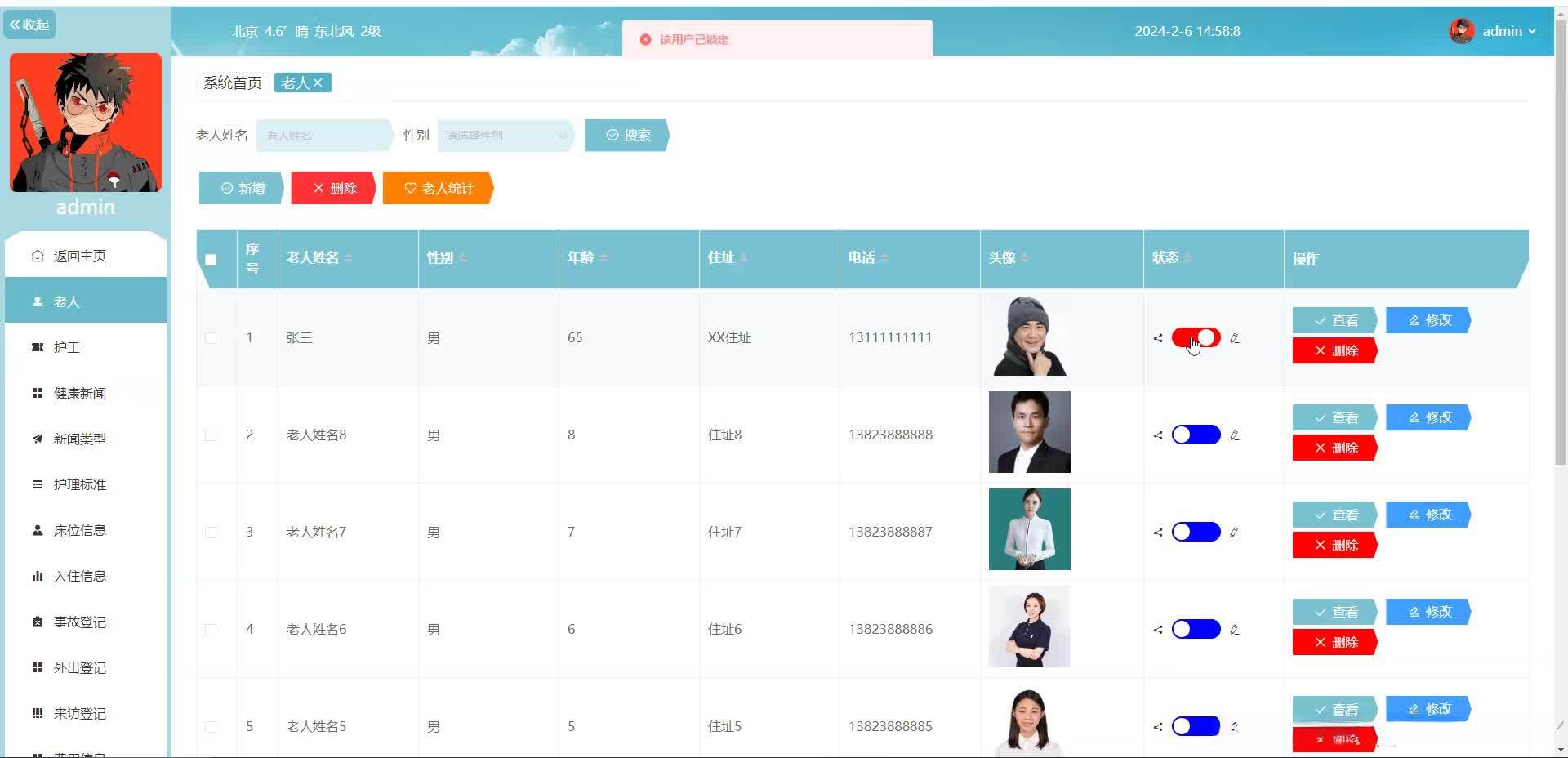1568x758 pixels.
Task: Click share icon in 老人姓名6 status cell
Action: tap(1158, 630)
